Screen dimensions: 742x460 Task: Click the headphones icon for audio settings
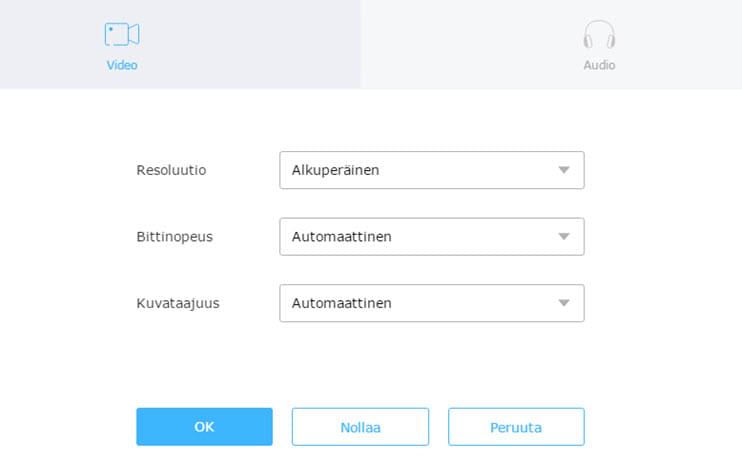(599, 35)
